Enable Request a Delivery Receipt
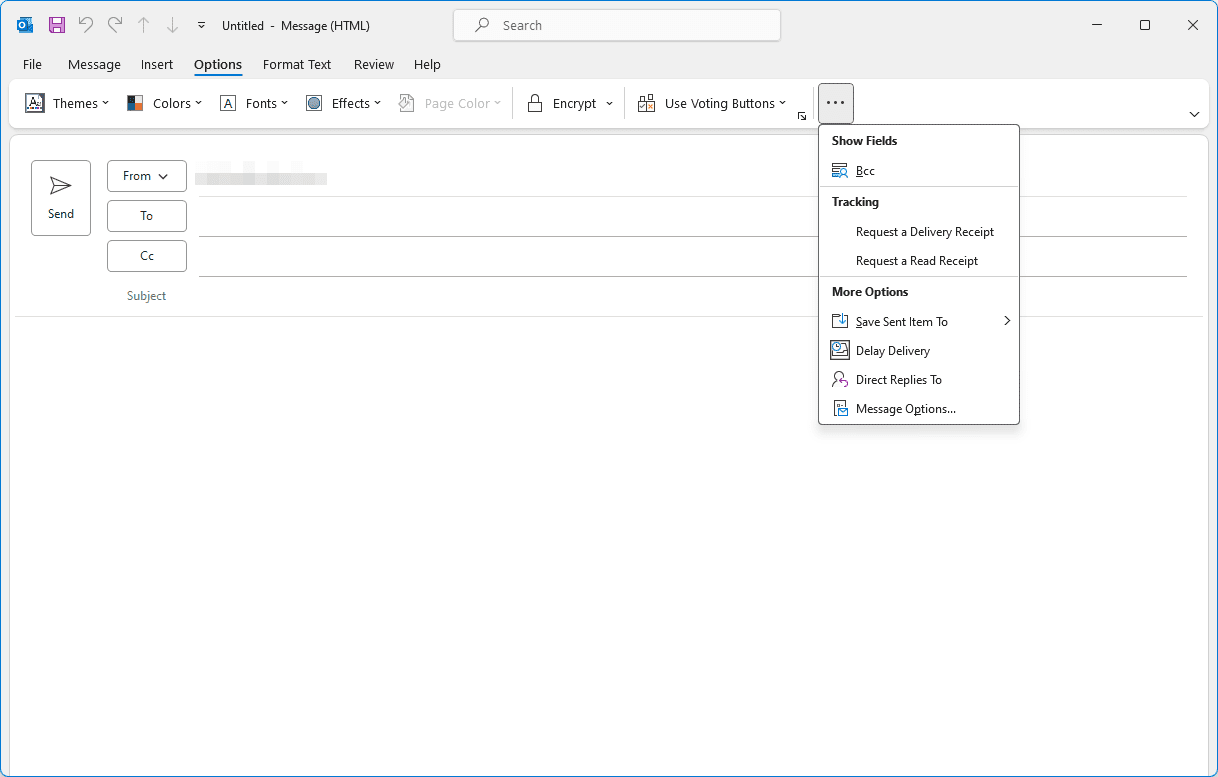The height and width of the screenshot is (777, 1218). point(924,231)
